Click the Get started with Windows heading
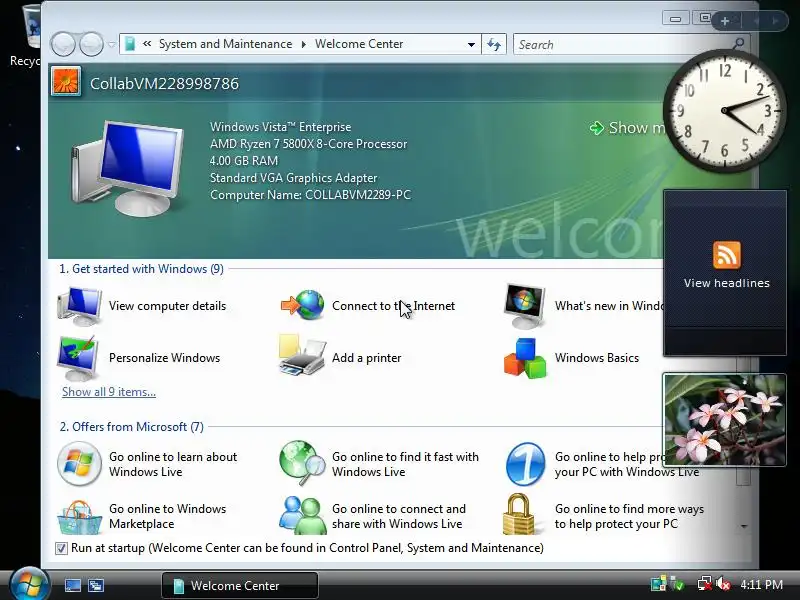 pos(141,269)
